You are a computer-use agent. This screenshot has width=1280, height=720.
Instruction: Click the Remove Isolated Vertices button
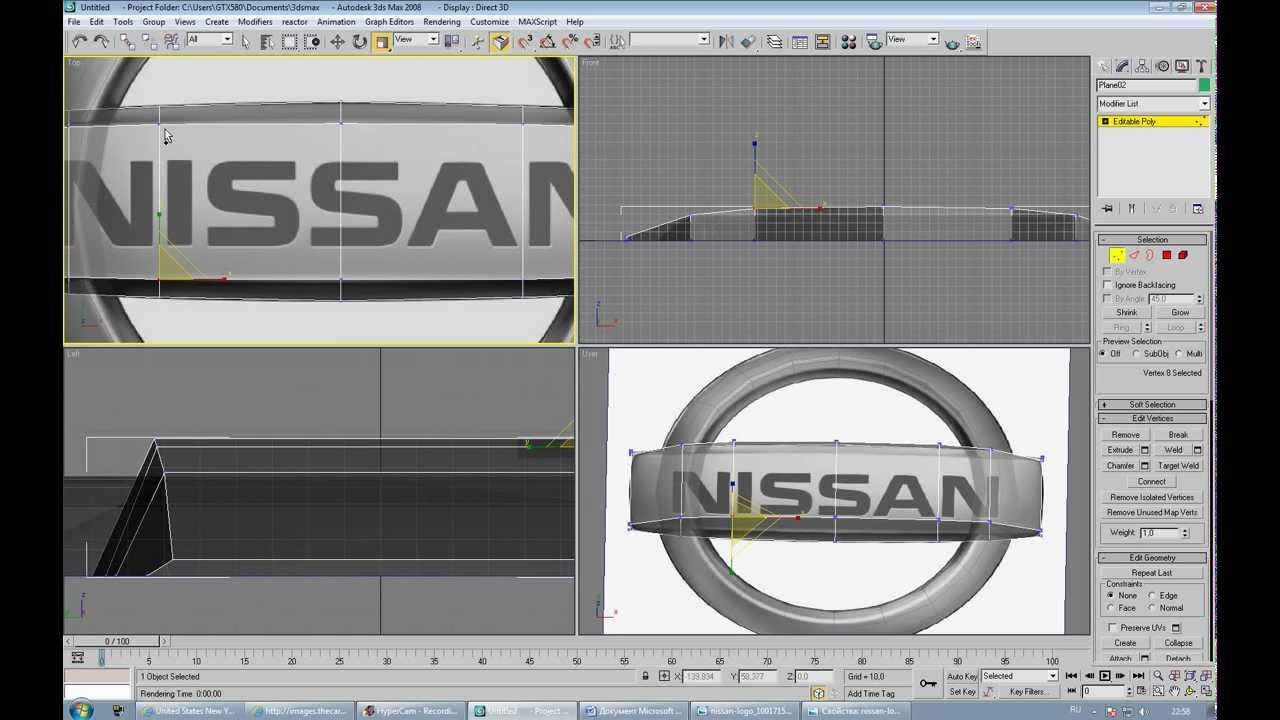click(1152, 498)
